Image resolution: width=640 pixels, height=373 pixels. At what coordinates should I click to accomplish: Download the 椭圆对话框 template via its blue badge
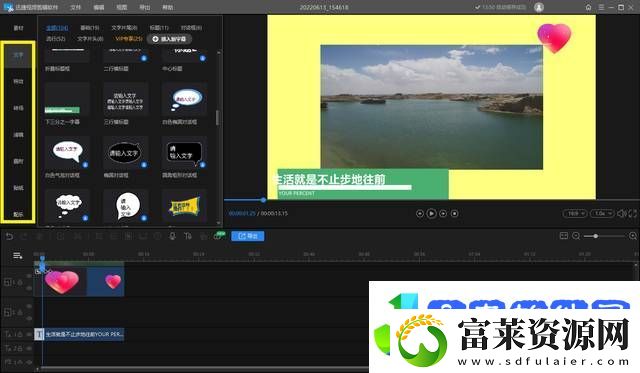[x=144, y=165]
